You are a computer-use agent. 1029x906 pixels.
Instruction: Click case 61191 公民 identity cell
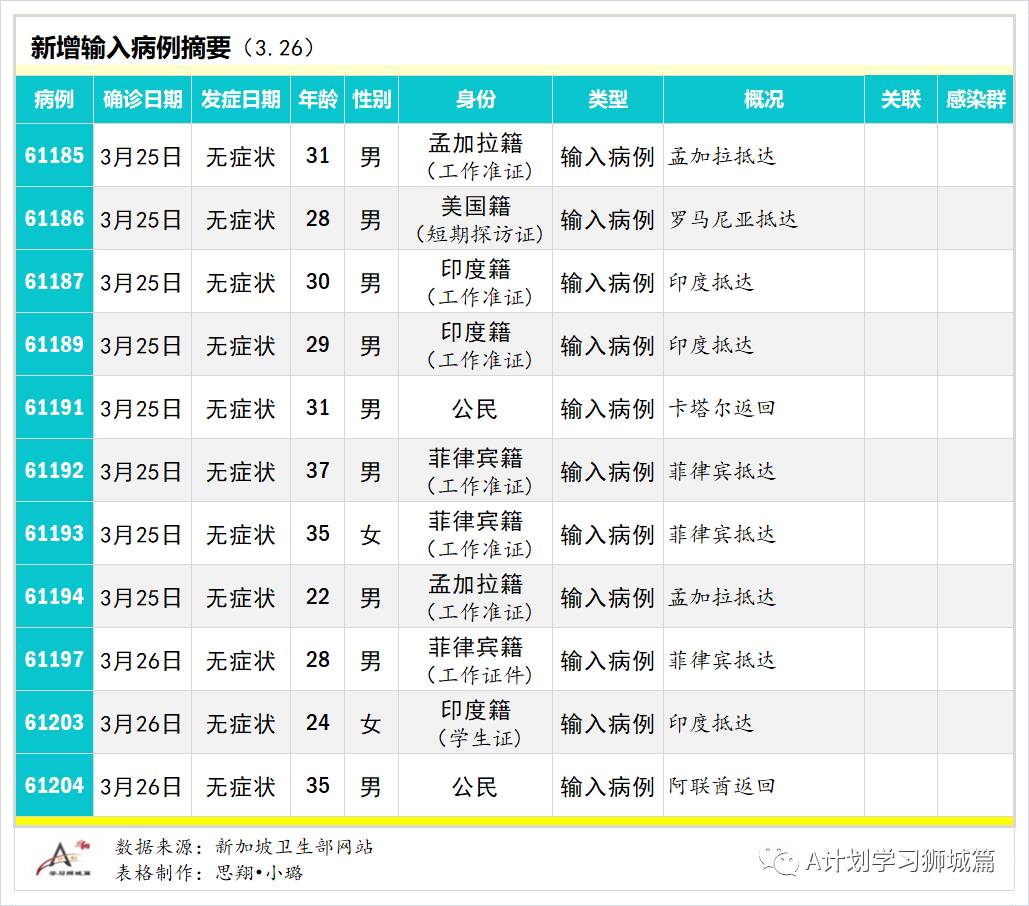tap(475, 408)
